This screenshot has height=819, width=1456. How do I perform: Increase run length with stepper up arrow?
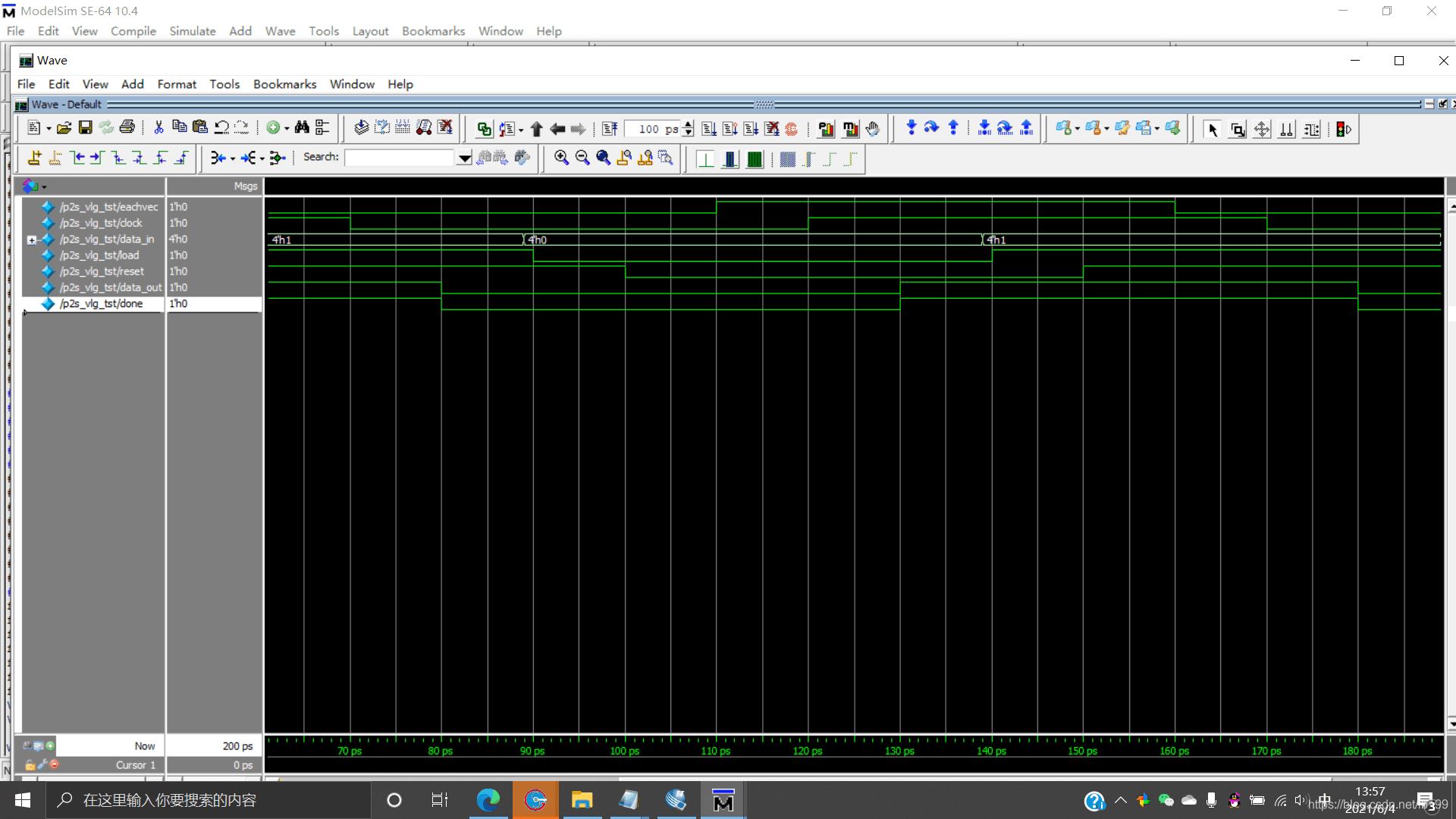tap(688, 124)
